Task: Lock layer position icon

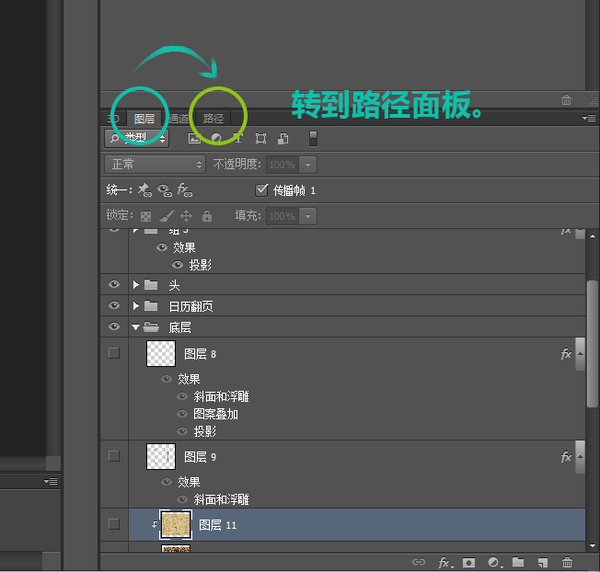Action: pos(186,216)
